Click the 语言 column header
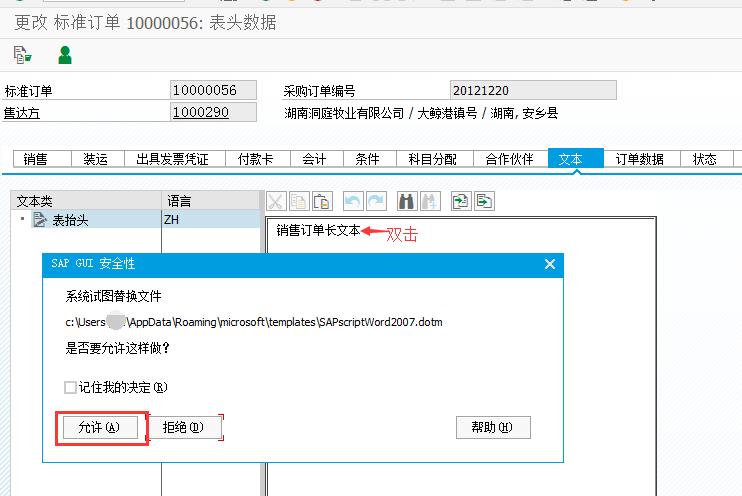The width and height of the screenshot is (742, 496). click(211, 201)
